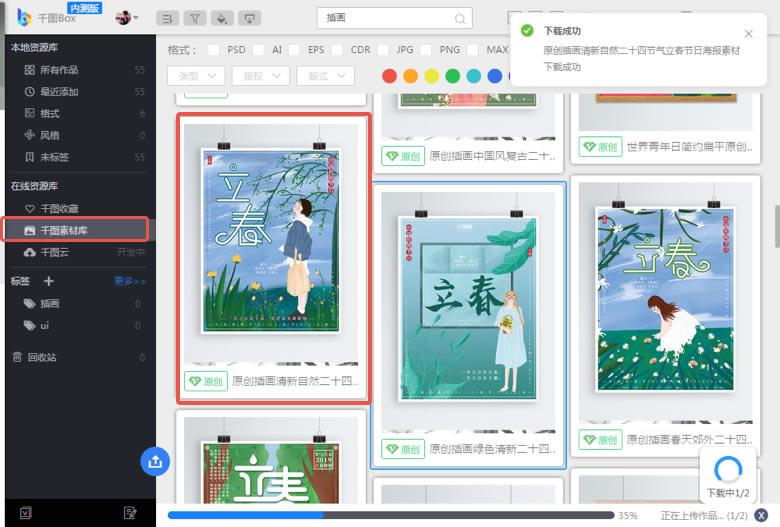Select the cyan color filter

pos(474,76)
